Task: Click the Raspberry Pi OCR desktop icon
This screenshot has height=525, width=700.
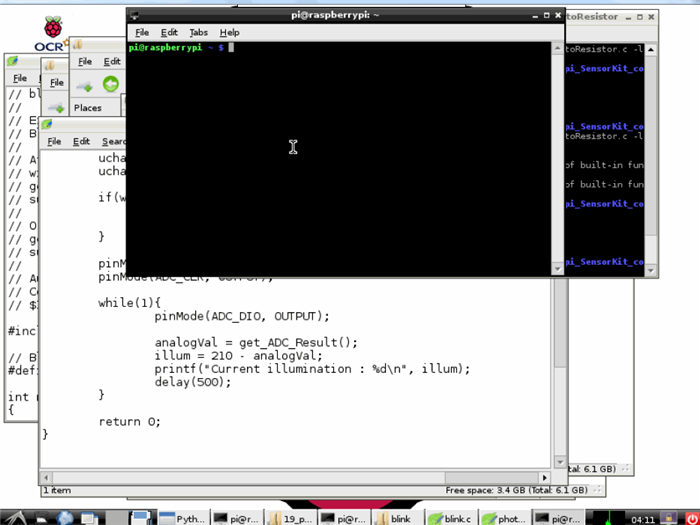Action: pyautogui.click(x=53, y=34)
